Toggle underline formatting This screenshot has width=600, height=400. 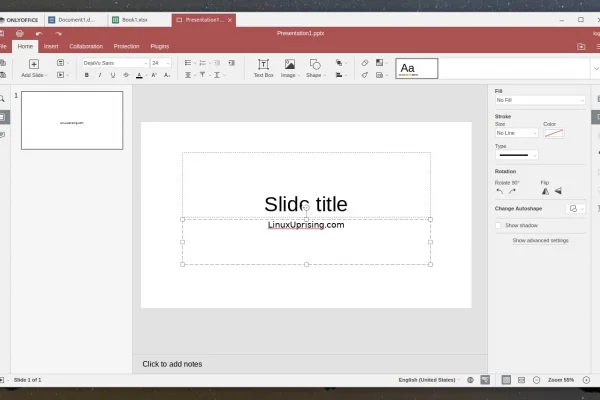[113, 75]
